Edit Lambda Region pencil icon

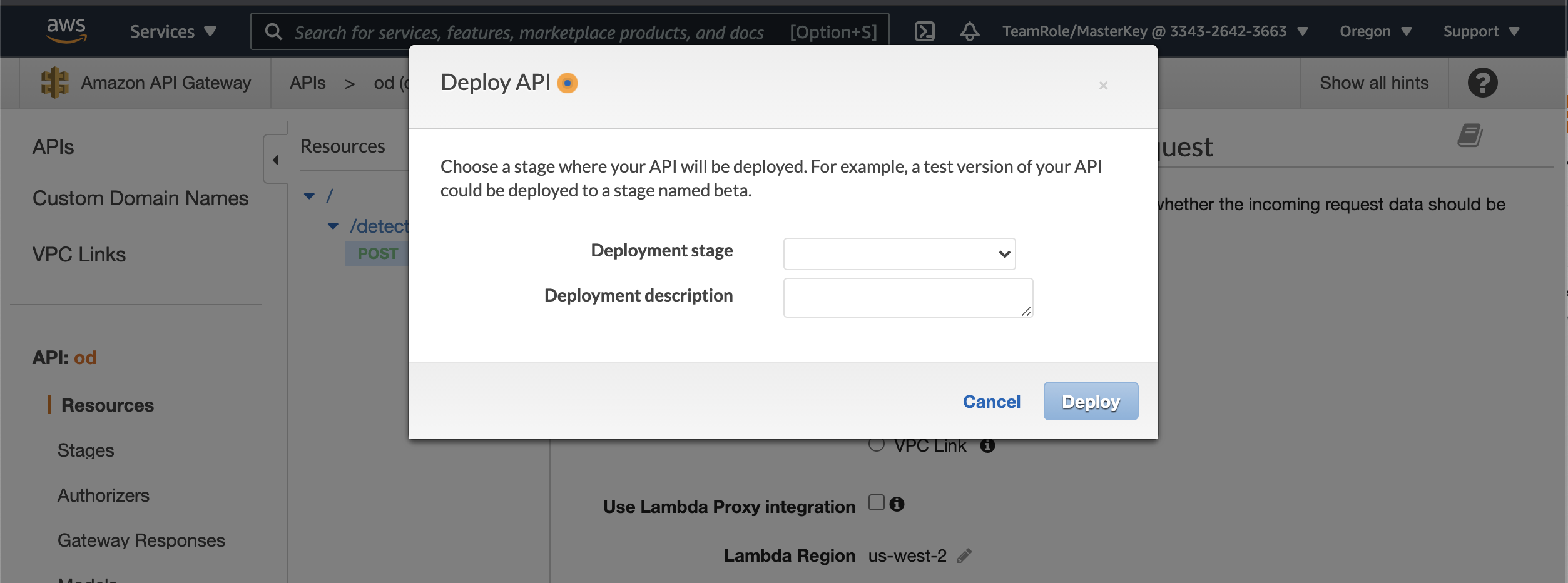pos(964,555)
